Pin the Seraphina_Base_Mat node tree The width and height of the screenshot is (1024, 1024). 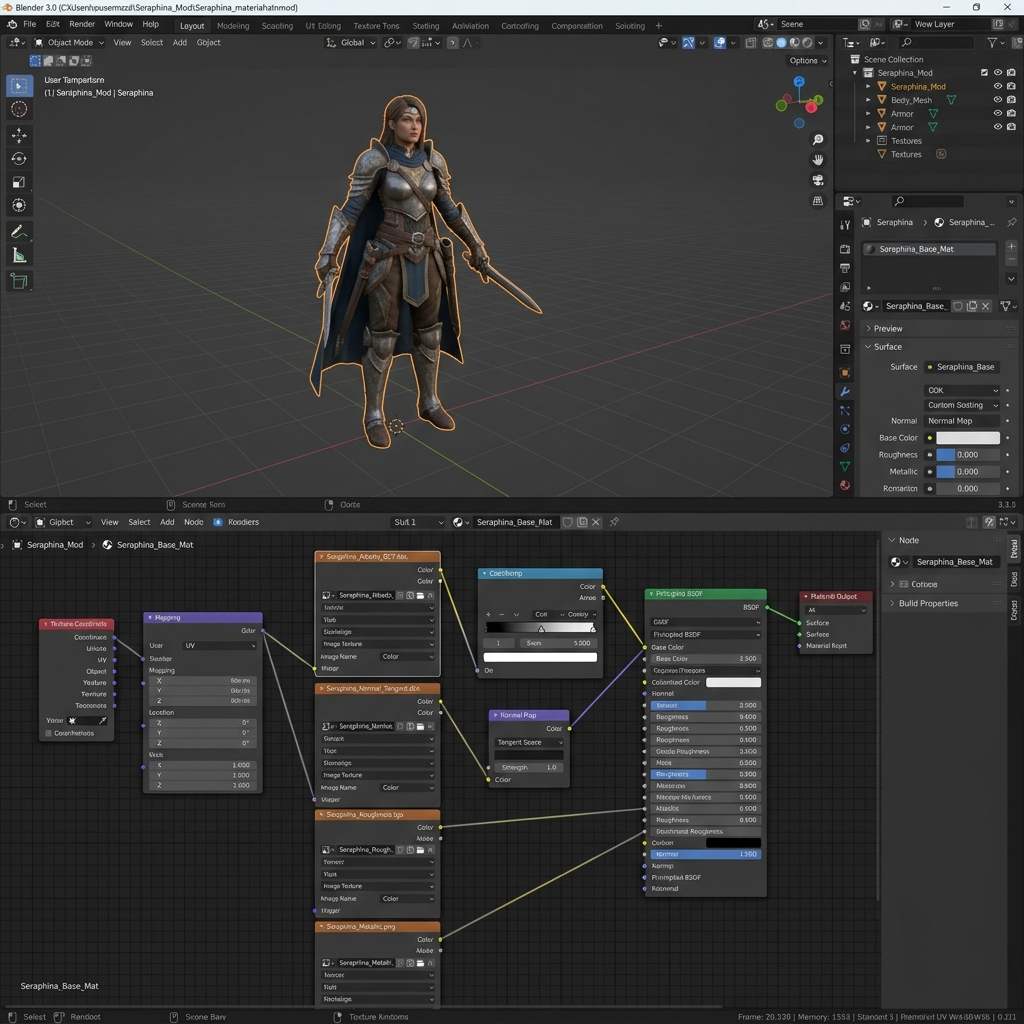click(x=614, y=522)
